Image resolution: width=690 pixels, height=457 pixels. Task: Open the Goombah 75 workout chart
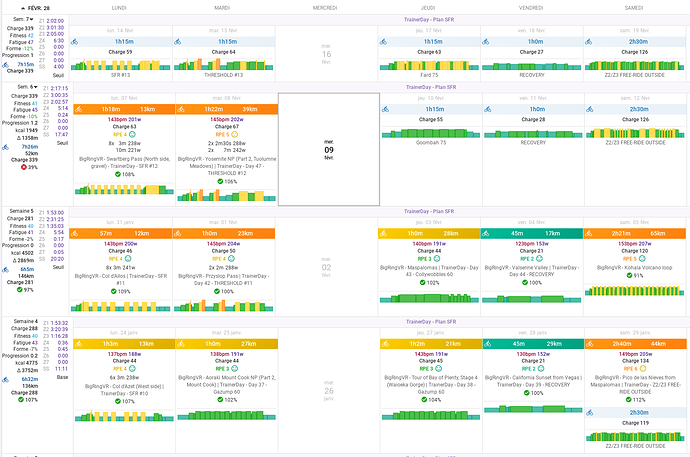431,133
